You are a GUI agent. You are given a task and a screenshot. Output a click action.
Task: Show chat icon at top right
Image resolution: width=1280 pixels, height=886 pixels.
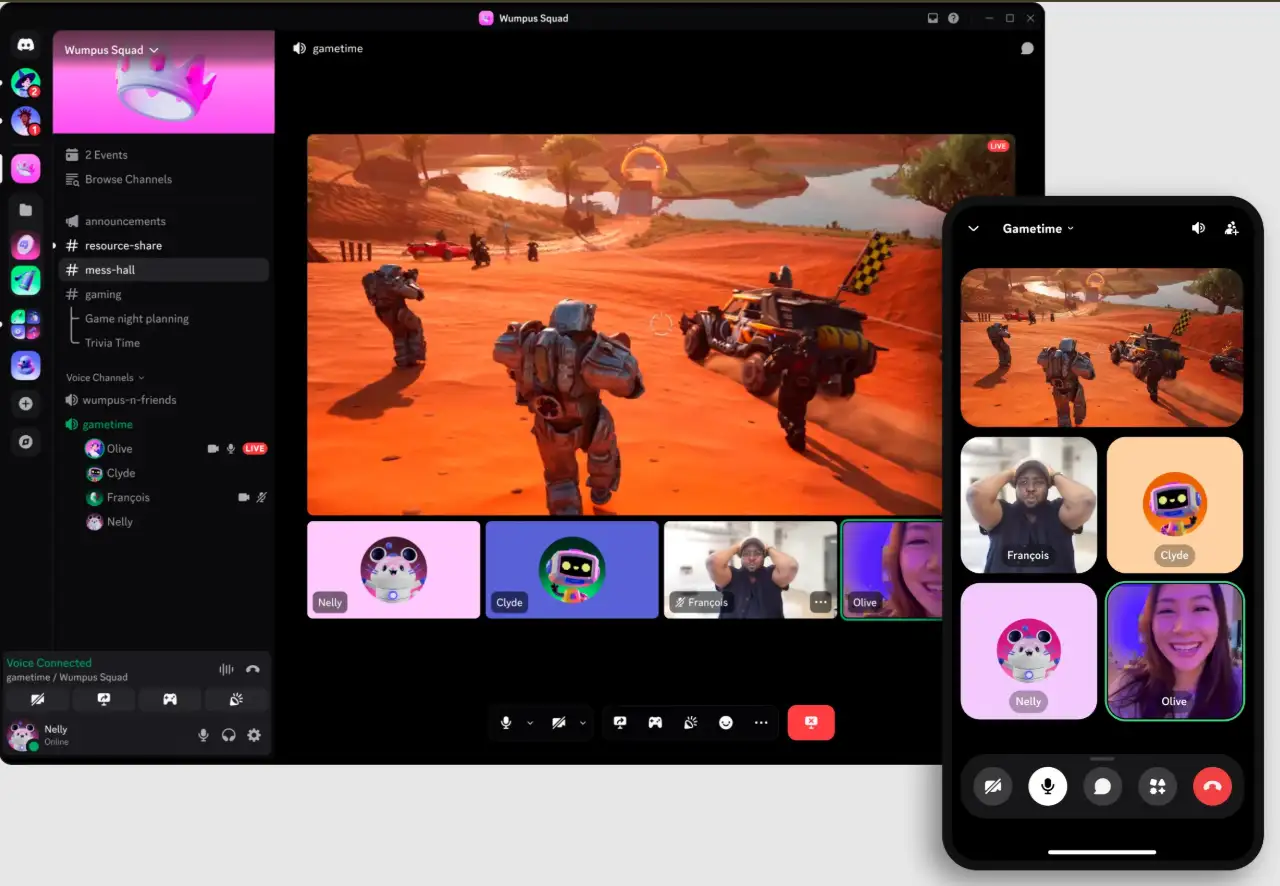click(1027, 48)
